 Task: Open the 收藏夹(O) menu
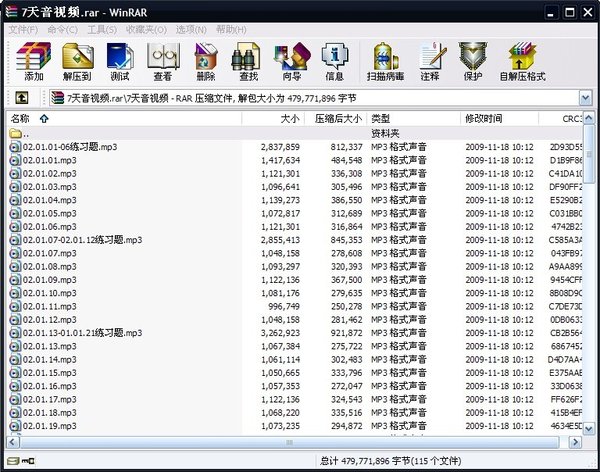tap(146, 29)
